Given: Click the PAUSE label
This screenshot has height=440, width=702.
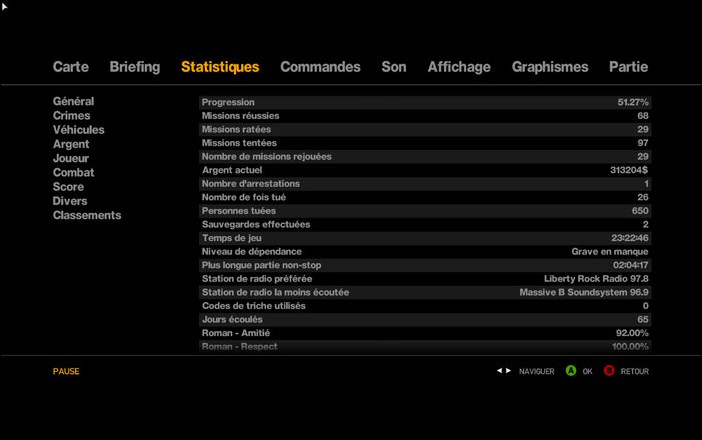Looking at the screenshot, I should click(66, 372).
